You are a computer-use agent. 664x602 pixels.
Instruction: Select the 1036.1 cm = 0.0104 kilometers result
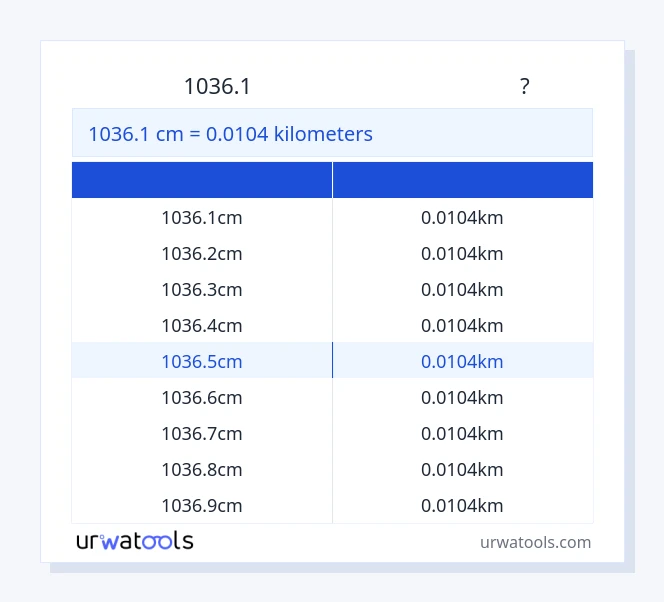pos(231,133)
